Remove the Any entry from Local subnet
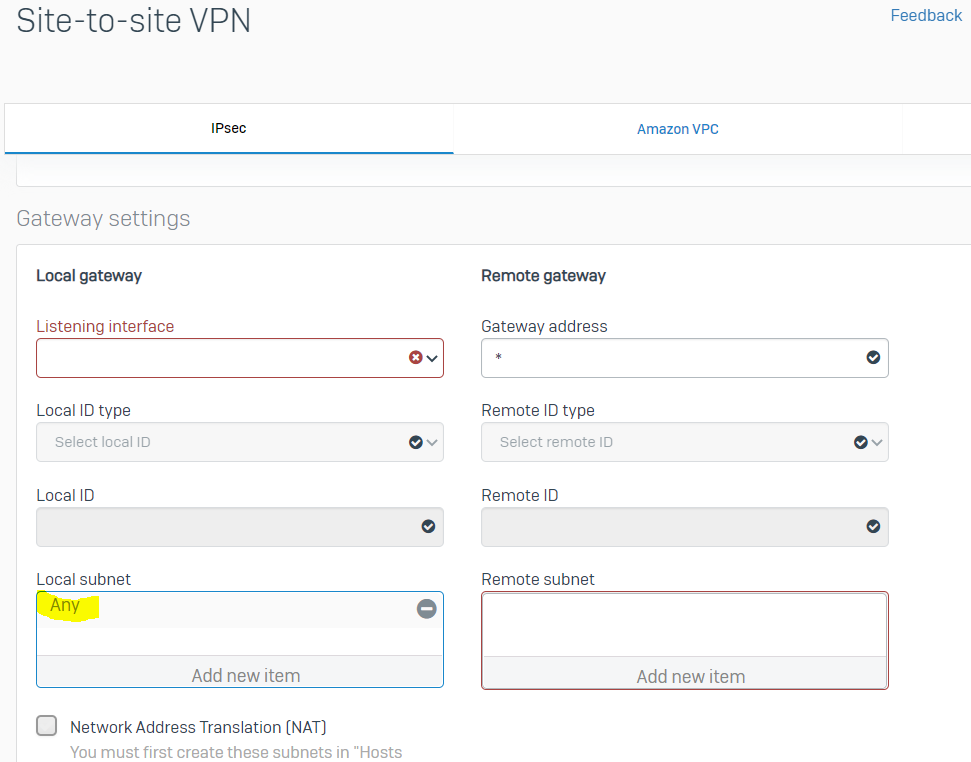Image resolution: width=971 pixels, height=762 pixels. click(x=427, y=608)
